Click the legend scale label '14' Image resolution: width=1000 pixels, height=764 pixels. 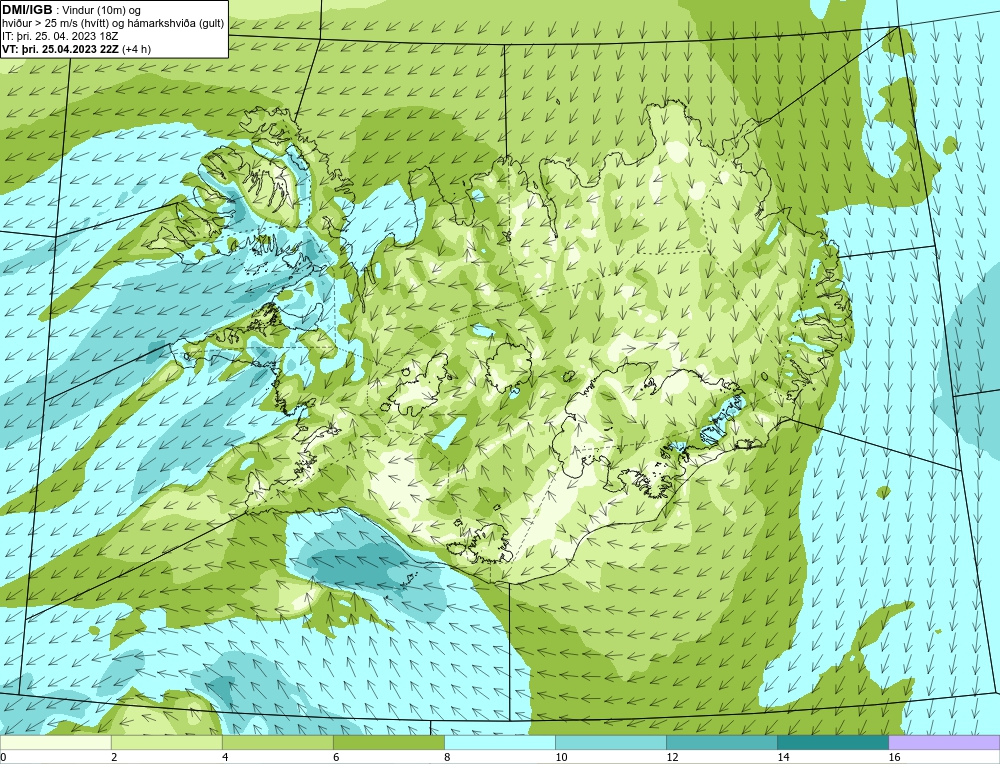click(783, 757)
